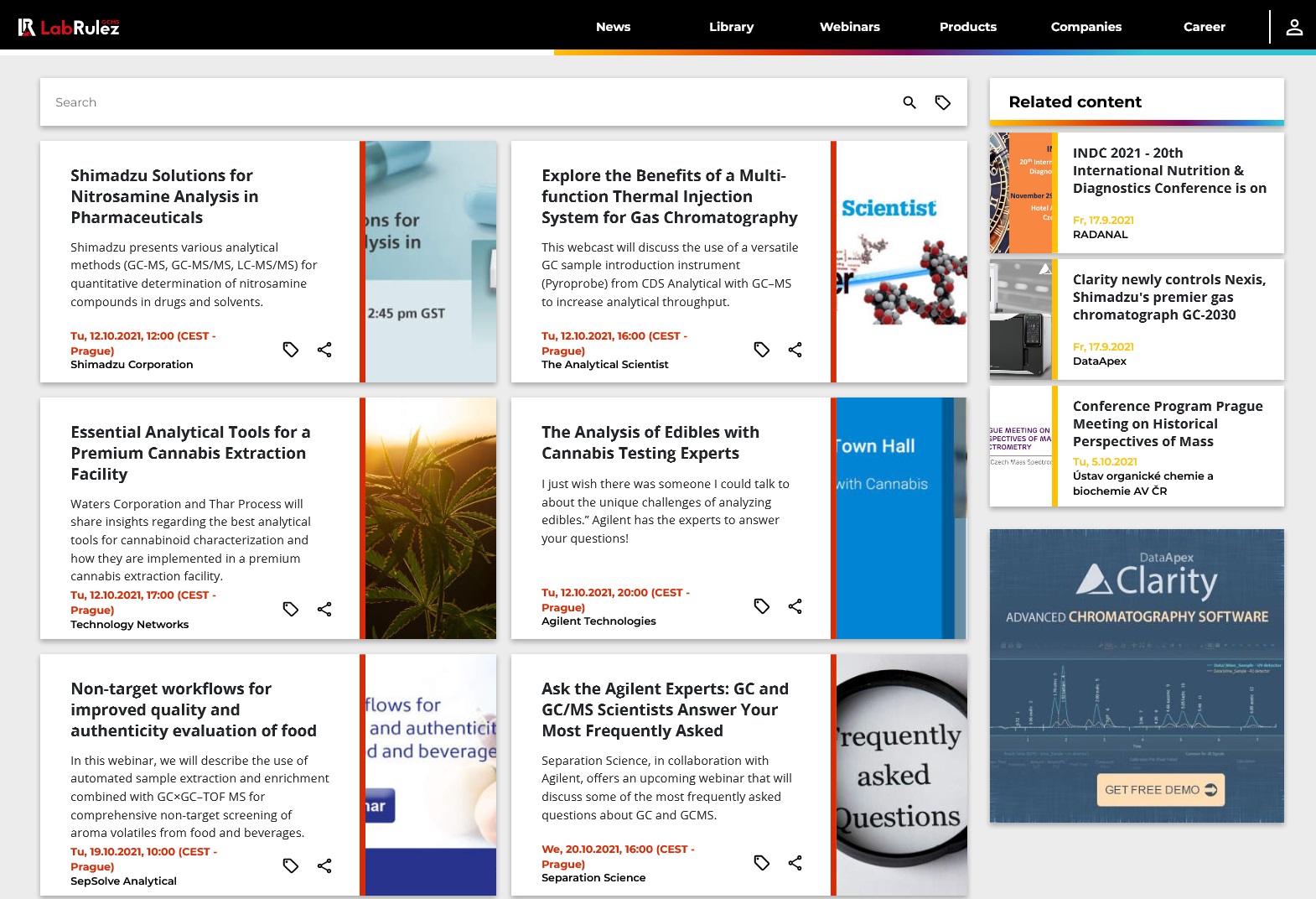The width and height of the screenshot is (1316, 899).
Task: Click DataApex source label under Clarity news
Action: click(x=1100, y=361)
